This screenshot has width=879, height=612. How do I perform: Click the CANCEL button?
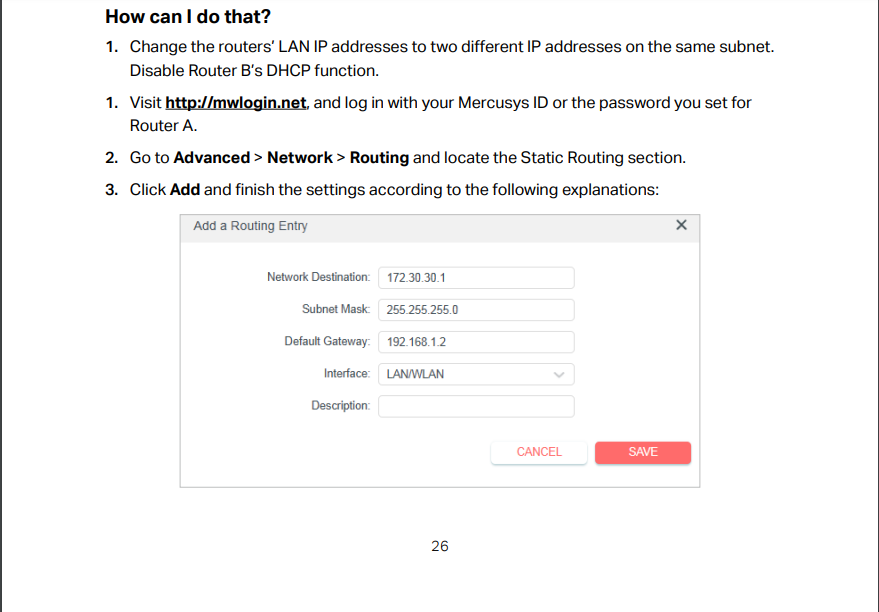point(539,452)
